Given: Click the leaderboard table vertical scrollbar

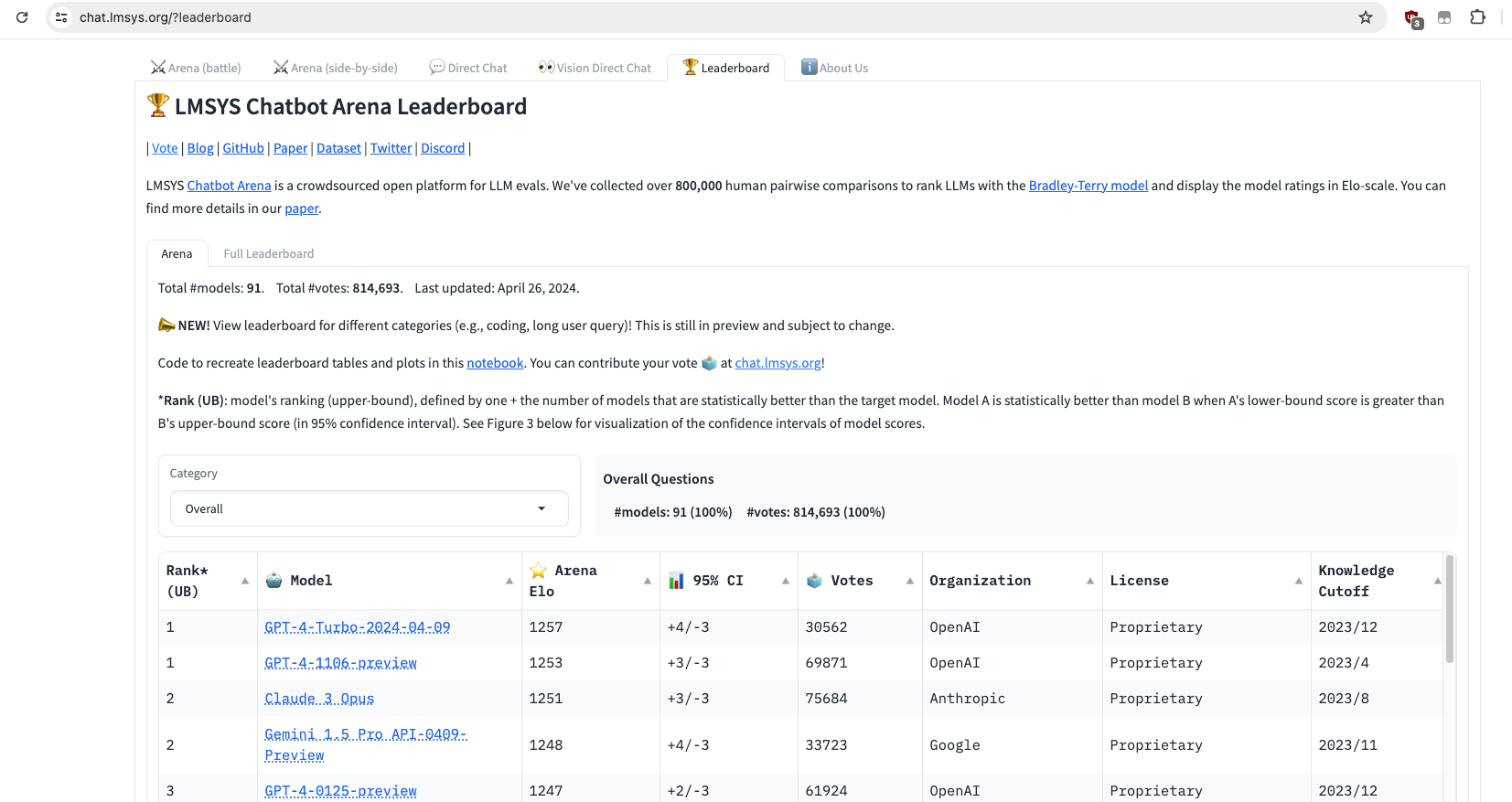Looking at the screenshot, I should pyautogui.click(x=1450, y=609).
